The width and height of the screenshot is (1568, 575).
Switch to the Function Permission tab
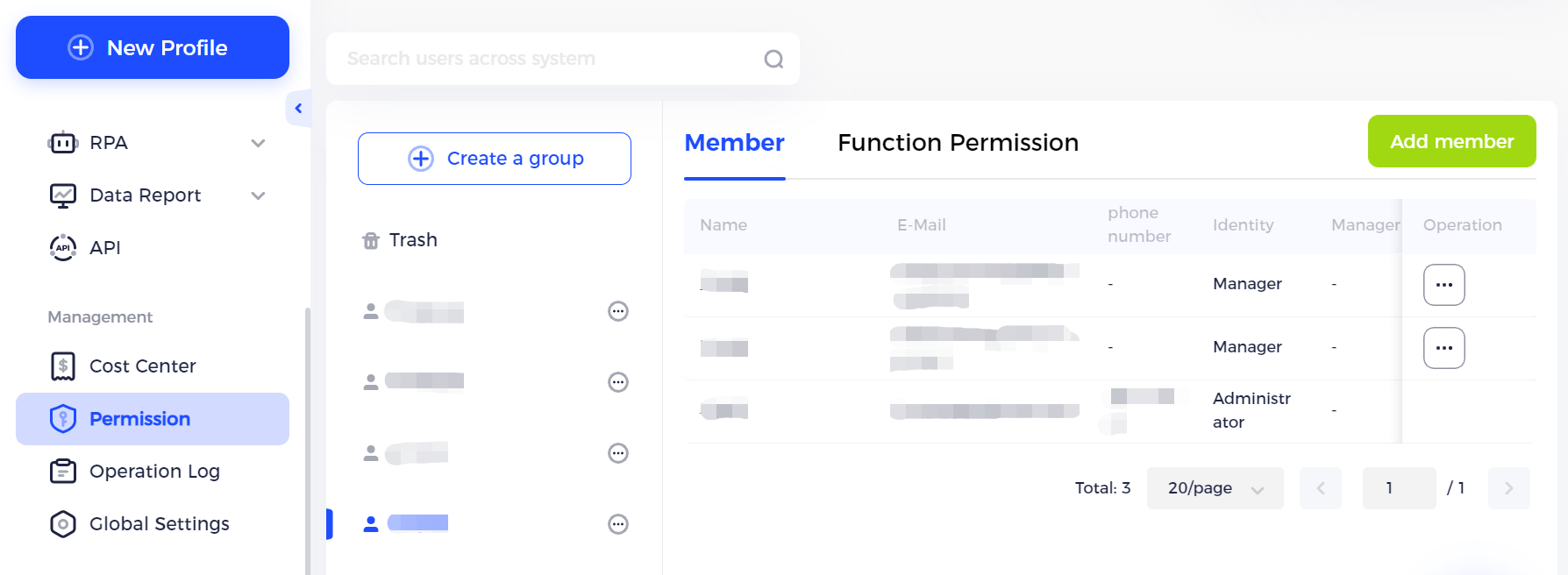tap(958, 143)
